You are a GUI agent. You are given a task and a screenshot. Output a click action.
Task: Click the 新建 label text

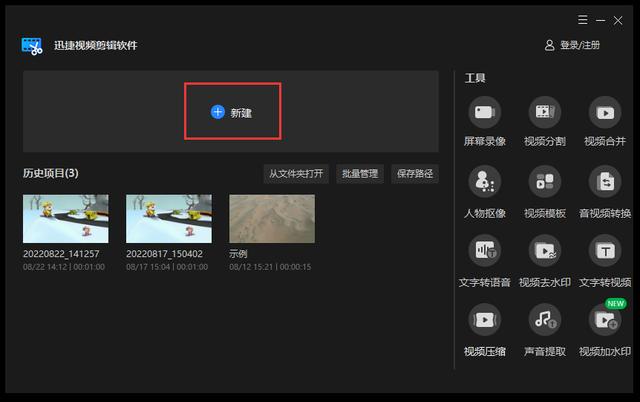point(241,113)
